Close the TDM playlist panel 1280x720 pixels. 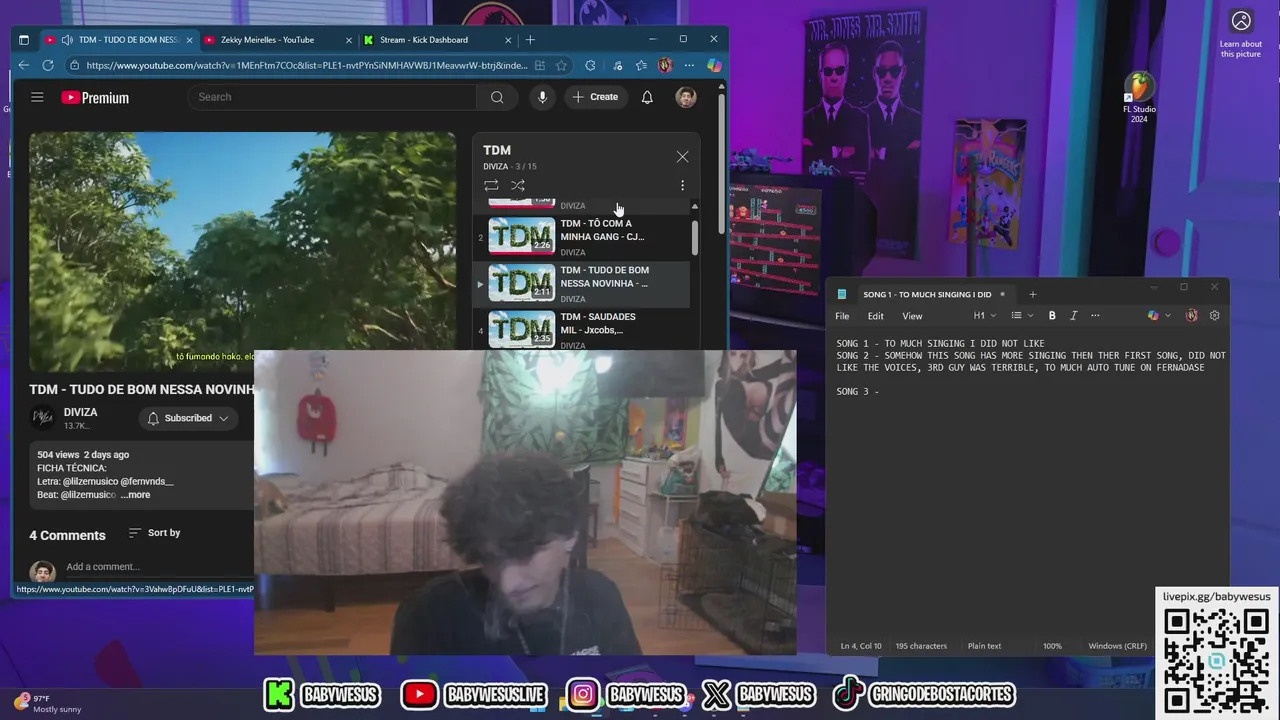pos(682,157)
